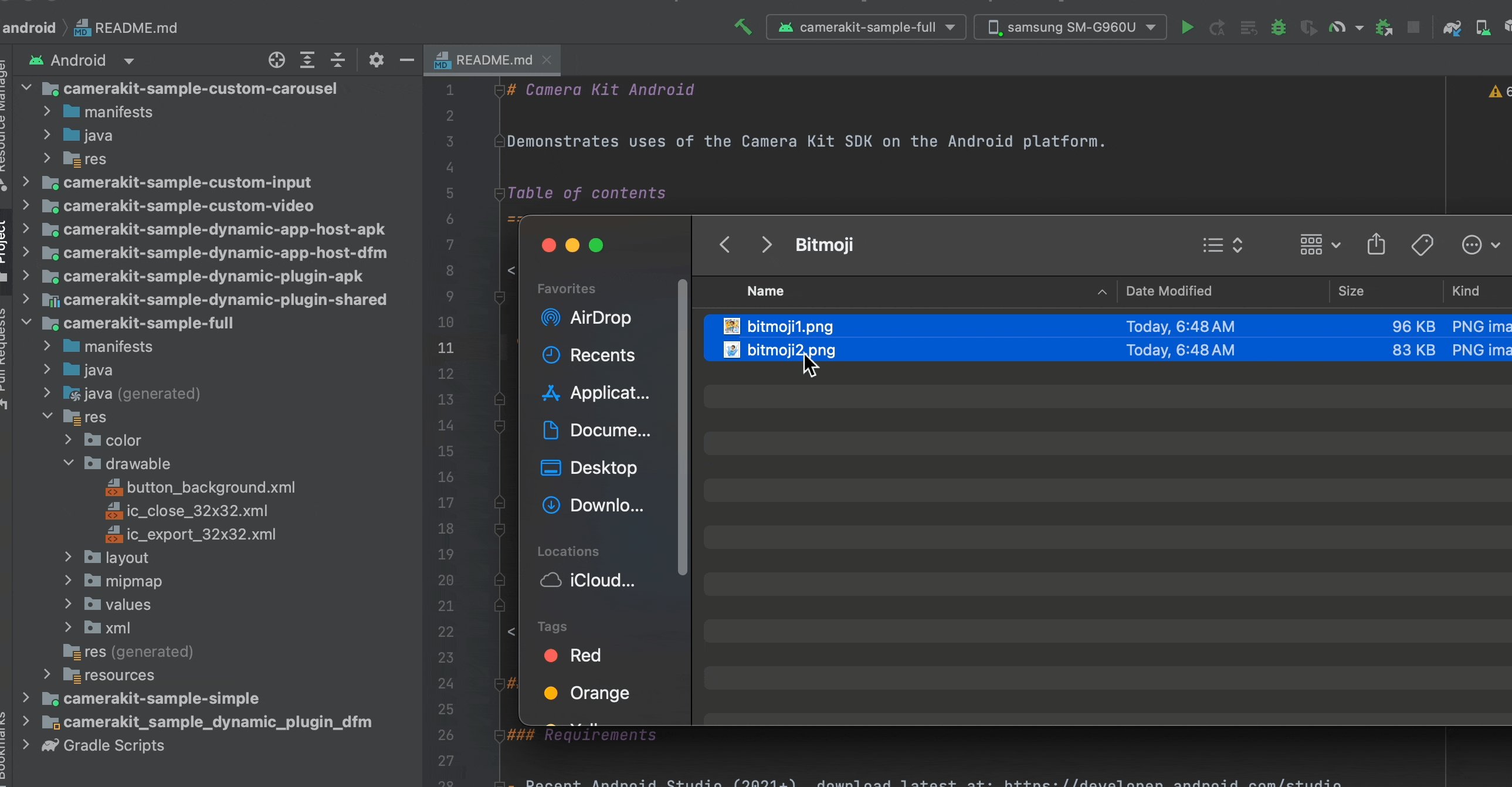Go to Desktop in Finder sidebar

coord(603,468)
